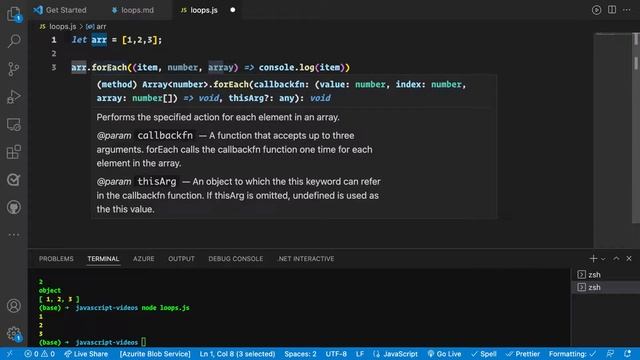Click 'object' output in terminal
This screenshot has width=640, height=360.
point(50,290)
